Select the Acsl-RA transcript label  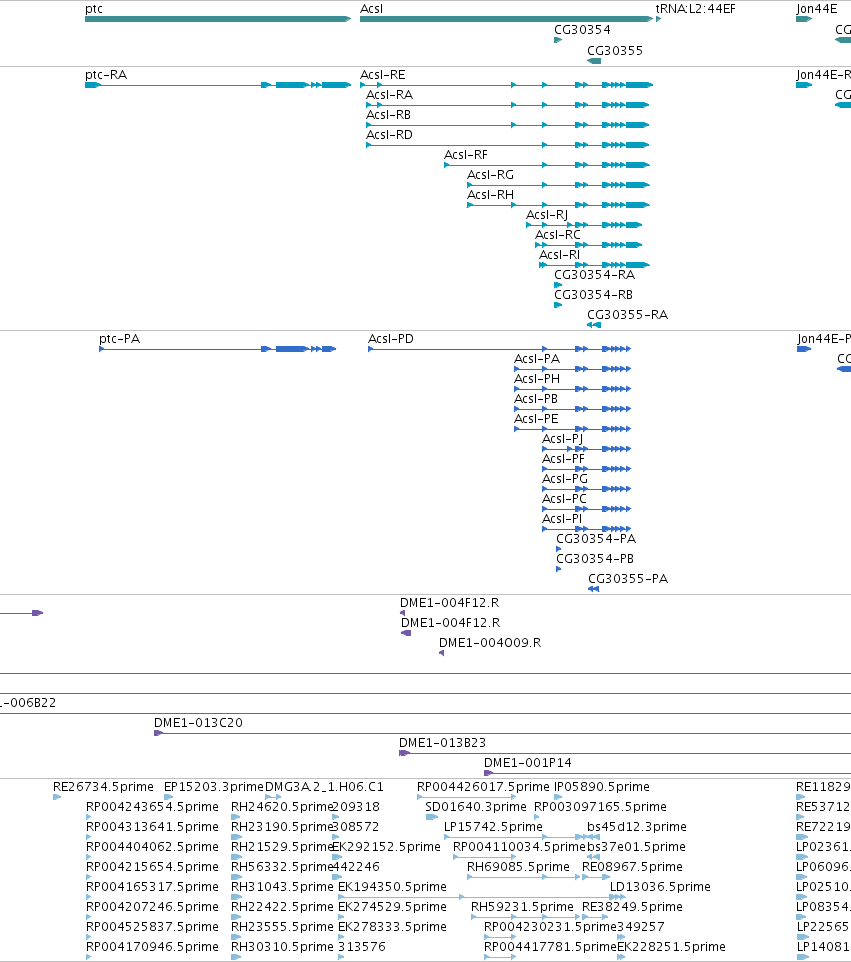389,94
